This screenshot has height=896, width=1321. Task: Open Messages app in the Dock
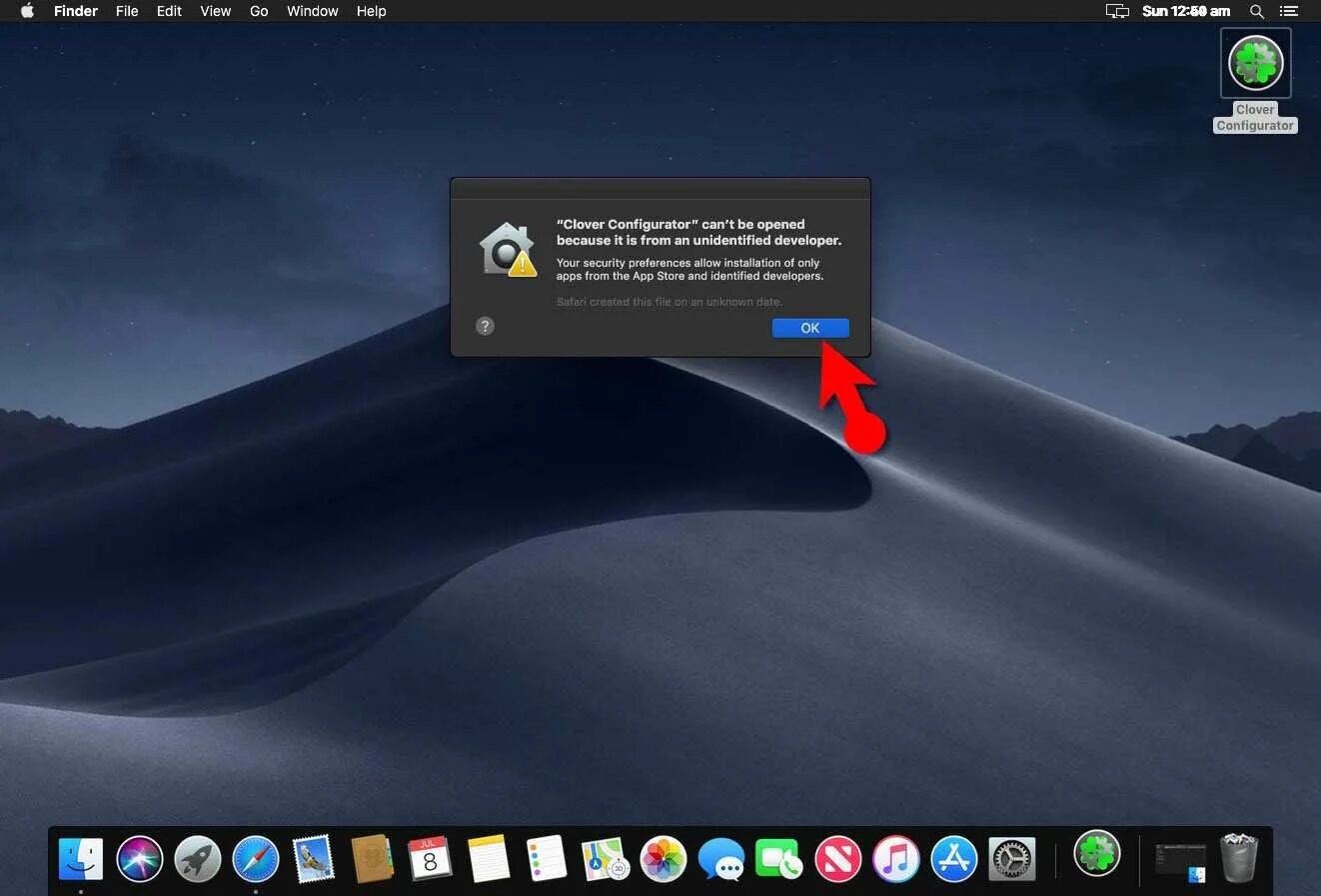pos(721,859)
